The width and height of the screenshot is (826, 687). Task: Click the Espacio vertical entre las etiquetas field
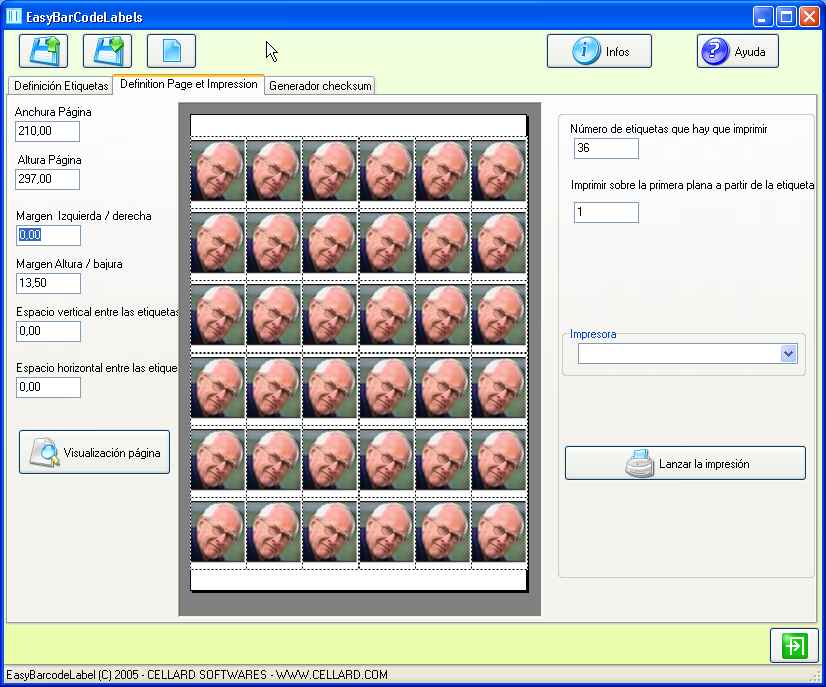(48, 331)
